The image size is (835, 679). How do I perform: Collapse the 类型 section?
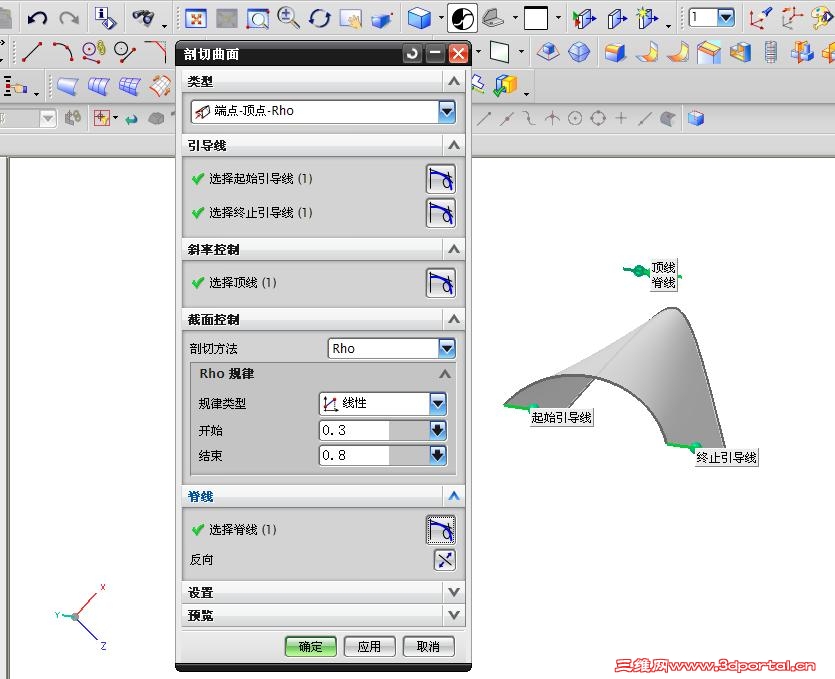(x=454, y=81)
